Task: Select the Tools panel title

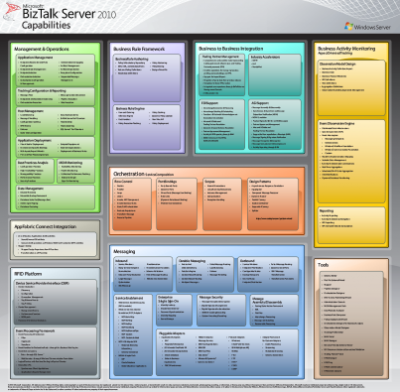Action: pyautogui.click(x=323, y=265)
